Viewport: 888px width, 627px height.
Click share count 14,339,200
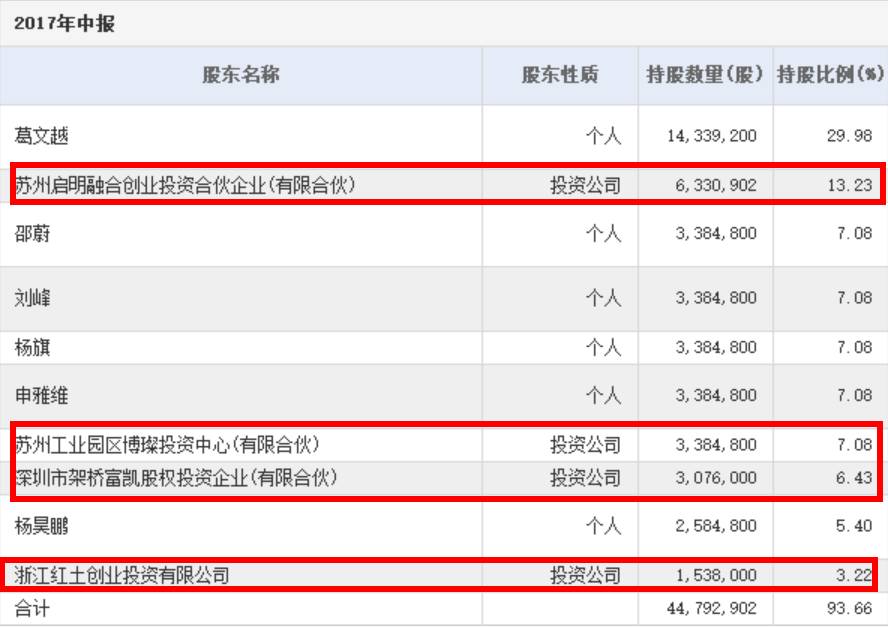click(x=712, y=136)
